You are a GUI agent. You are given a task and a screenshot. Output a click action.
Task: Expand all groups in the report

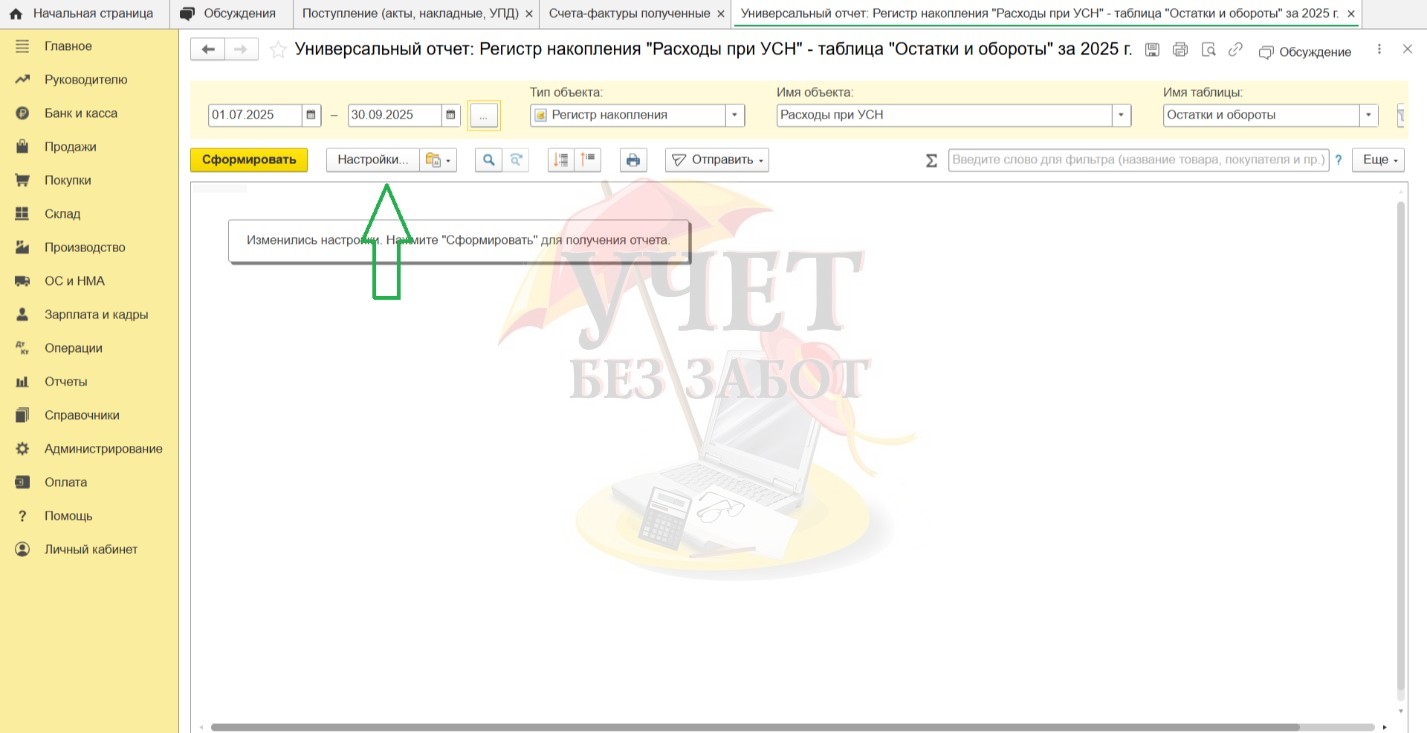point(561,160)
